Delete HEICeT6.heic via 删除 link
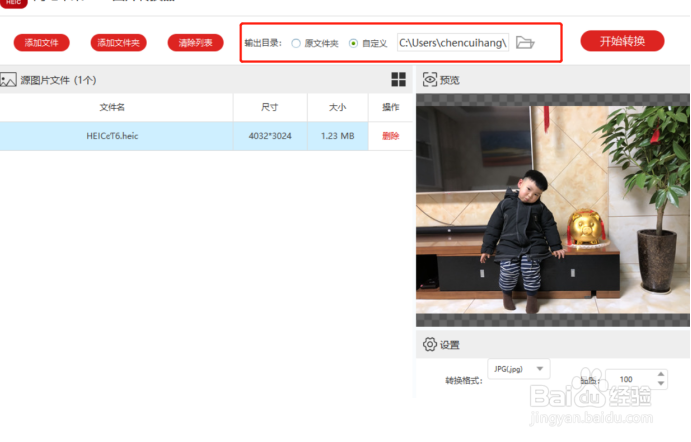 click(390, 136)
